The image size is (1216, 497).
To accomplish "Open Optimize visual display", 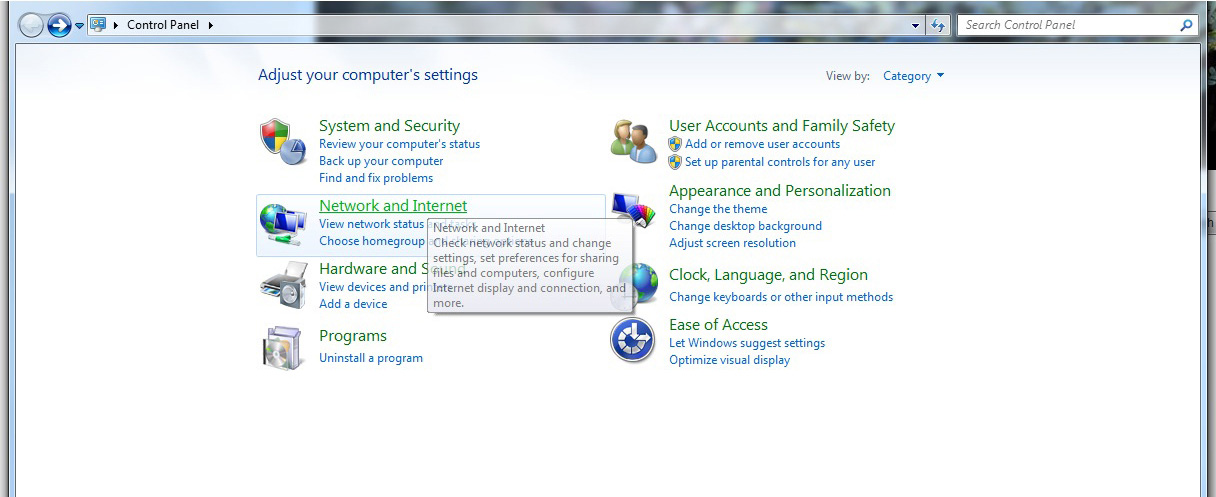I will point(729,360).
